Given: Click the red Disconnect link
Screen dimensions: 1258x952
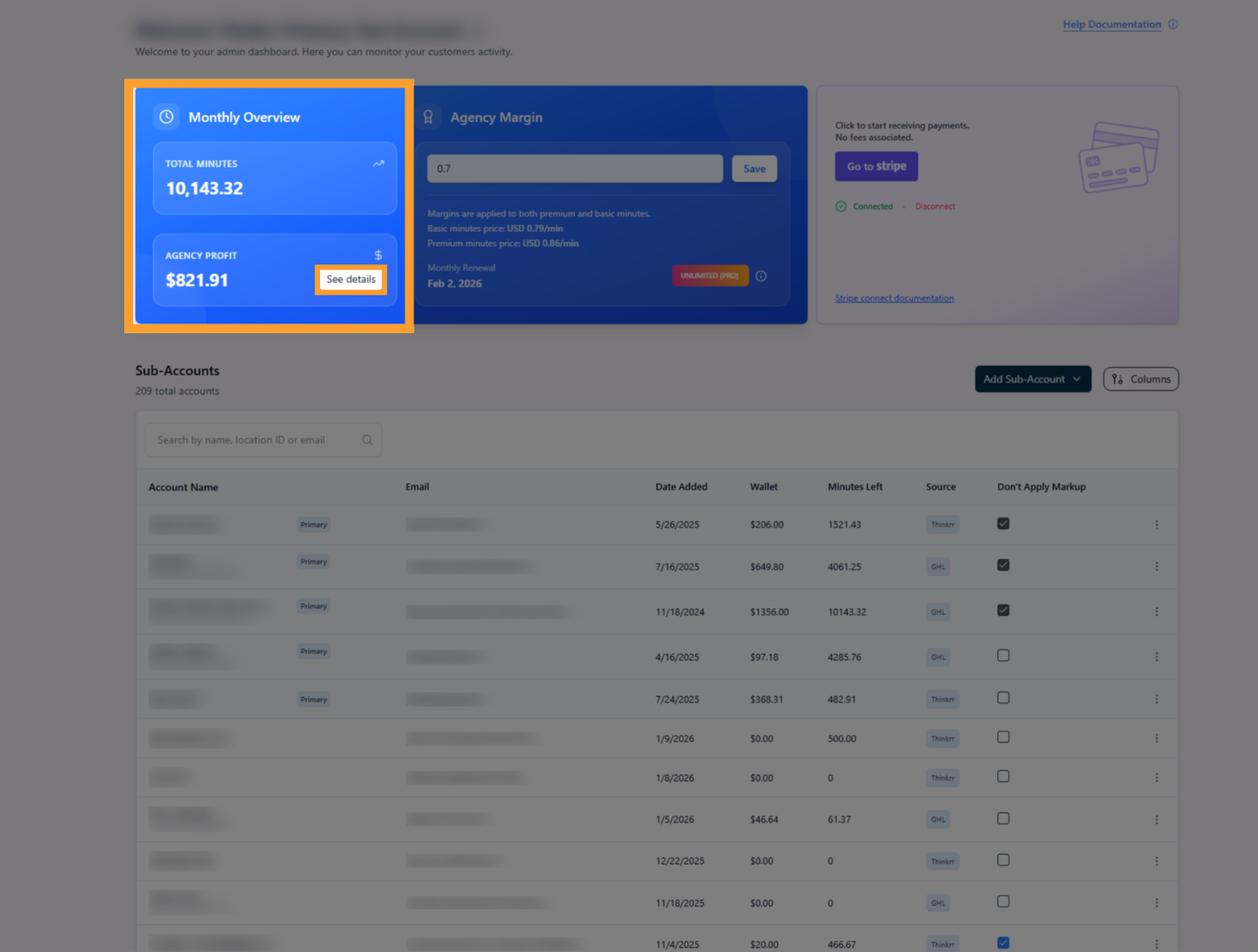Looking at the screenshot, I should tap(935, 206).
